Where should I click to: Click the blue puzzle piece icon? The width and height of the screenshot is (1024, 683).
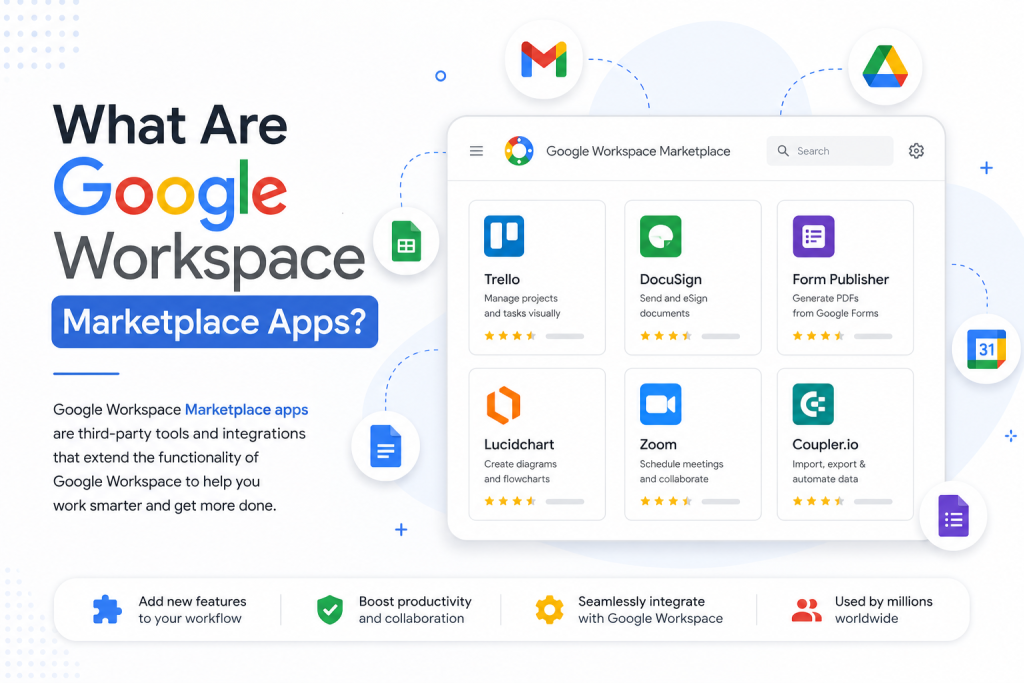pyautogui.click(x=106, y=610)
